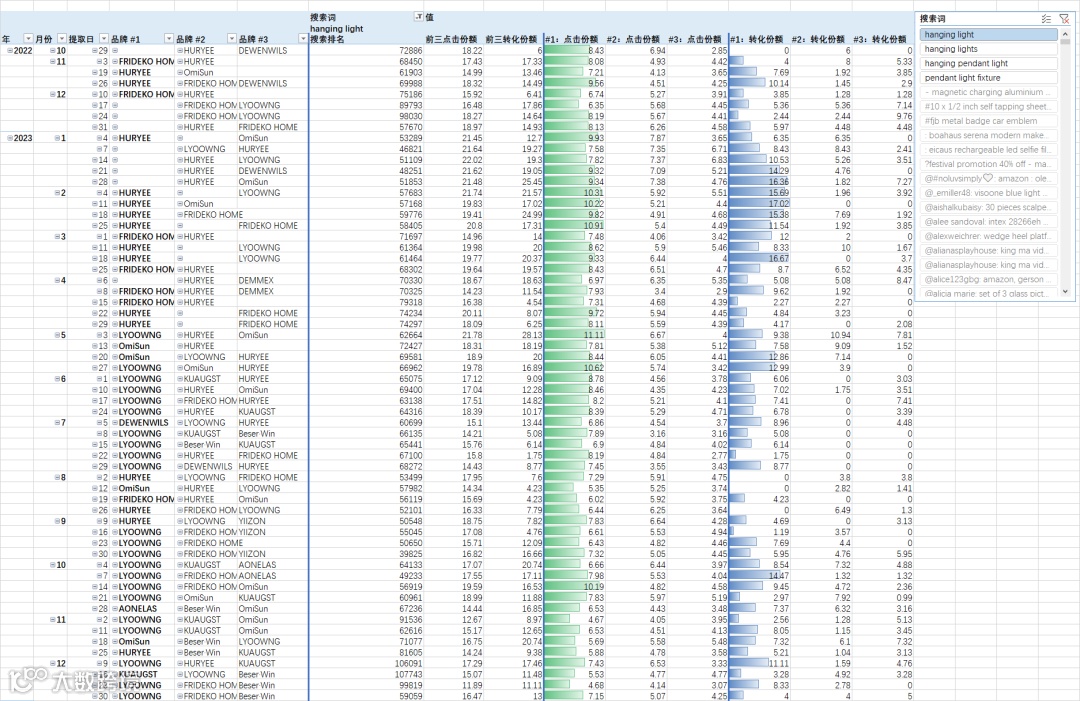1080x701 pixels.
Task: Select 'pendant light fixture' slicer item
Action: point(988,78)
